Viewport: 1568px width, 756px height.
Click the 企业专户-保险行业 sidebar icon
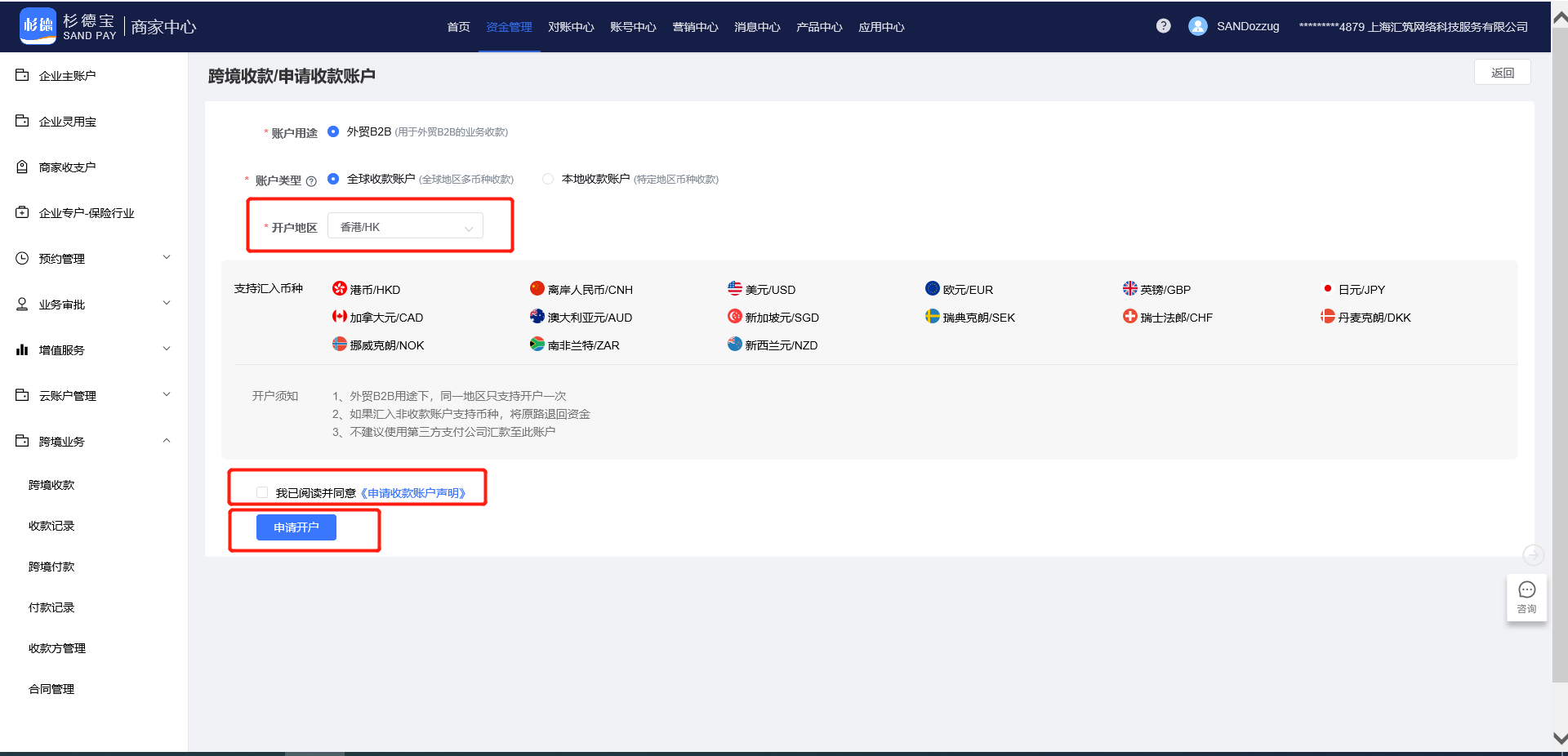pos(21,211)
